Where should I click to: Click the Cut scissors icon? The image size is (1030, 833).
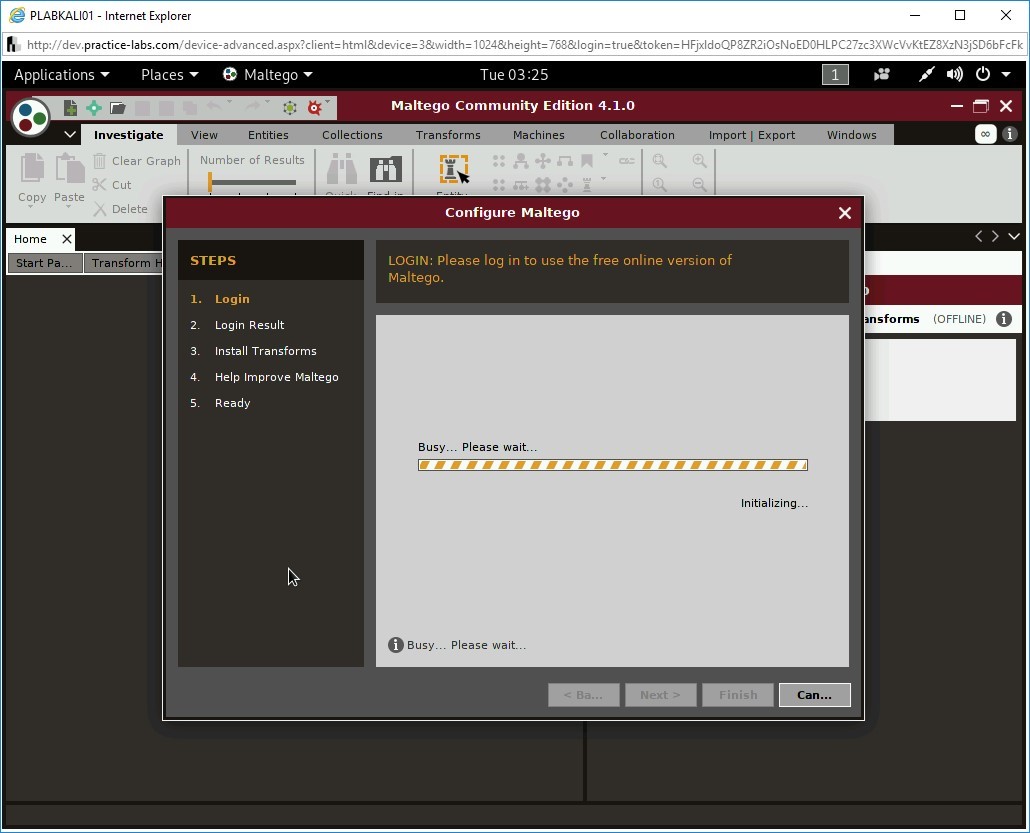click(99, 185)
